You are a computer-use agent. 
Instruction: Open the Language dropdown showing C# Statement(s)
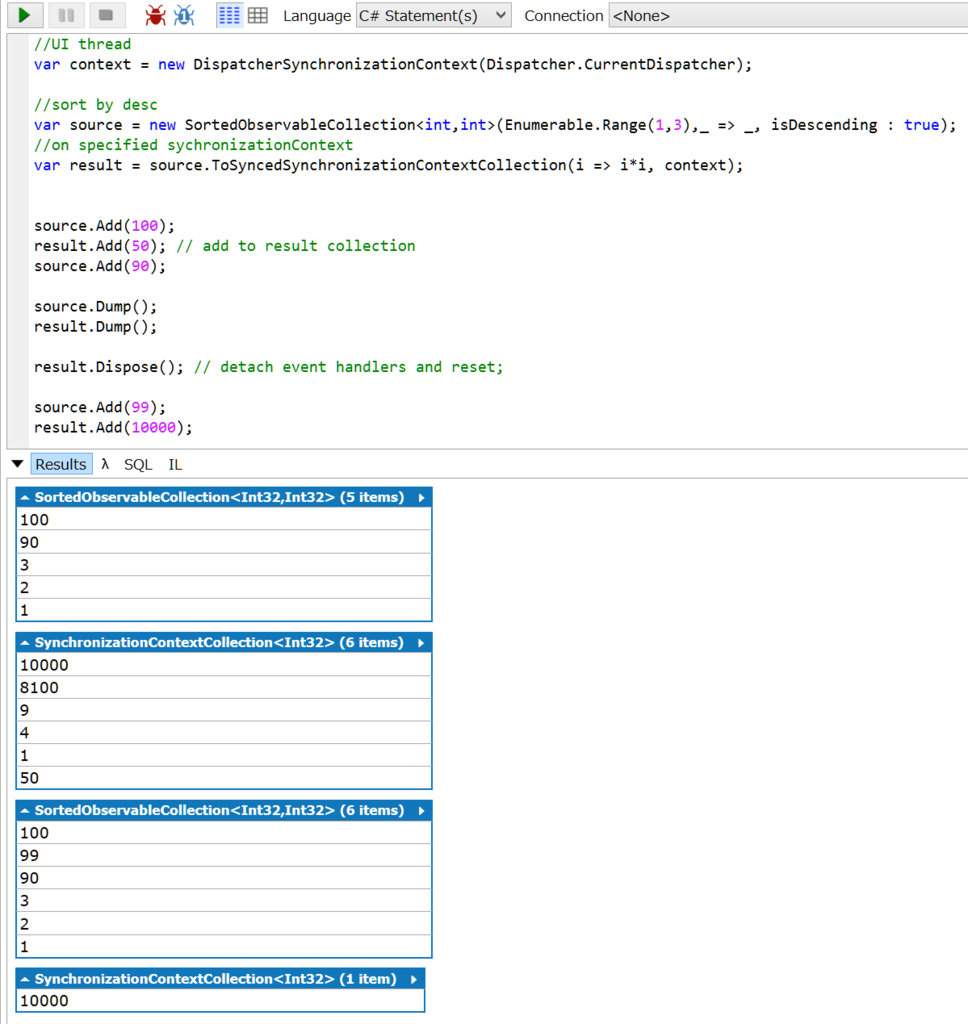(x=434, y=16)
